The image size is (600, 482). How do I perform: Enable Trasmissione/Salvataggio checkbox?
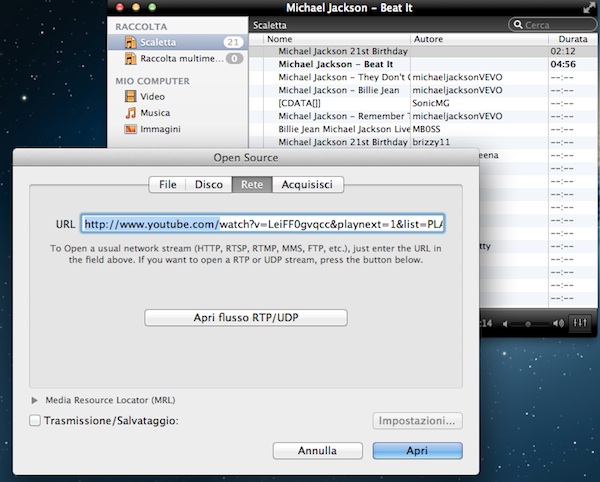(x=35, y=421)
